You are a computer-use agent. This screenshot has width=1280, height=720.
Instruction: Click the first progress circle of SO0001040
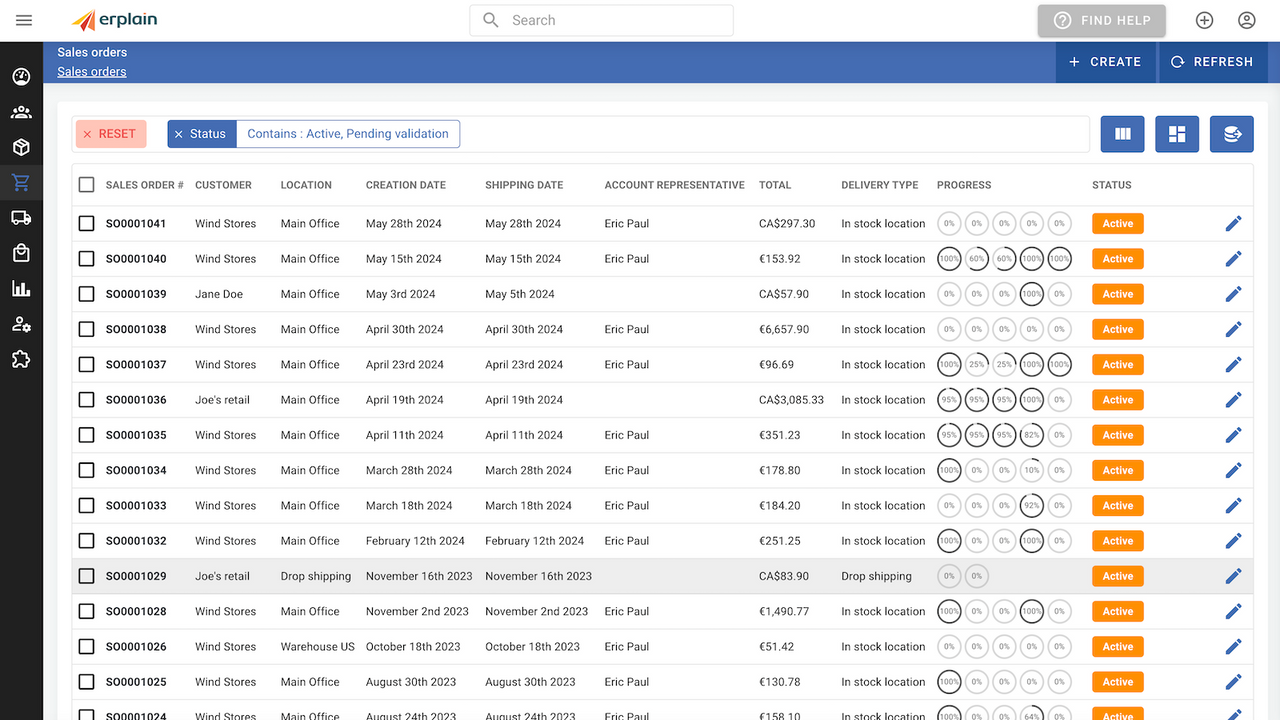tap(949, 259)
